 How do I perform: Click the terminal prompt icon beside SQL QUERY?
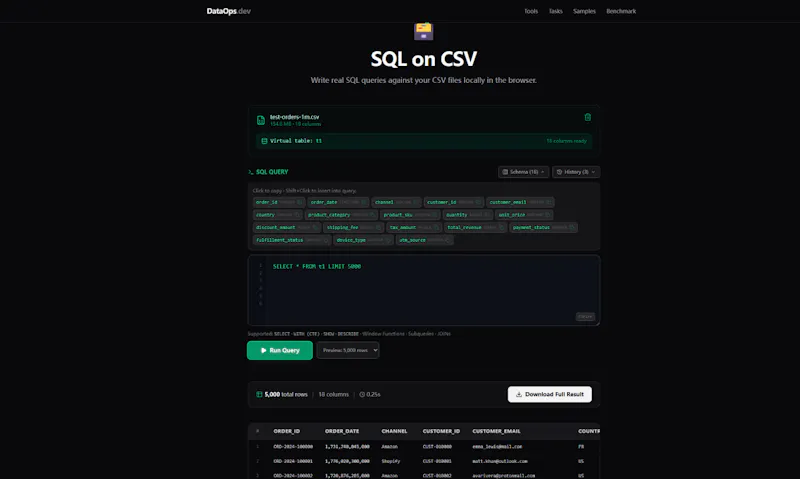click(251, 172)
